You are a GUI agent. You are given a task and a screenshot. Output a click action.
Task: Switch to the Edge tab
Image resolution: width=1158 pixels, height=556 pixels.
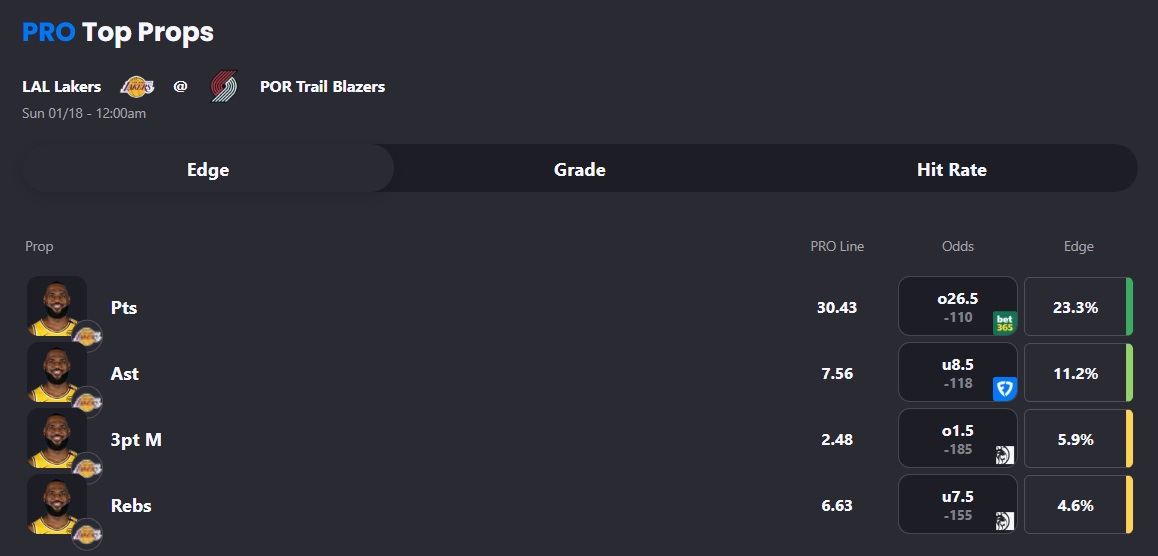pyautogui.click(x=208, y=169)
